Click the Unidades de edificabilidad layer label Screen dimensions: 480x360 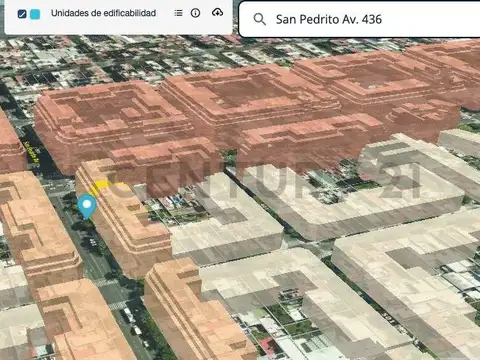(103, 13)
